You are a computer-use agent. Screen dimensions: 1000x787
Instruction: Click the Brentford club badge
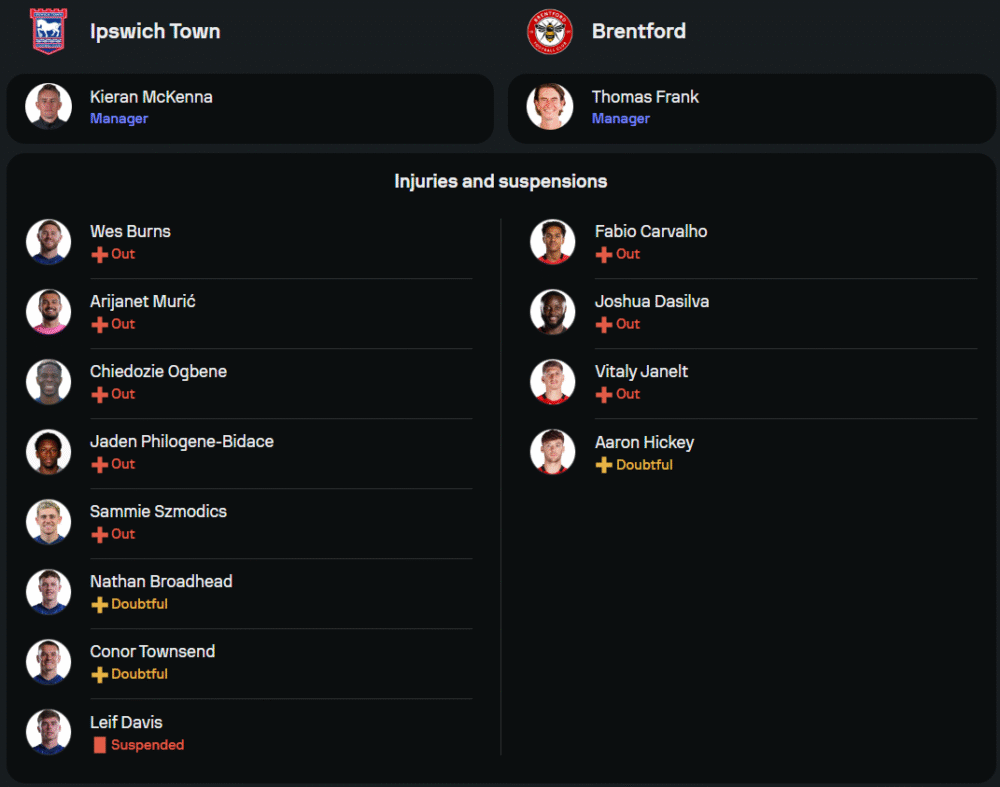click(550, 31)
